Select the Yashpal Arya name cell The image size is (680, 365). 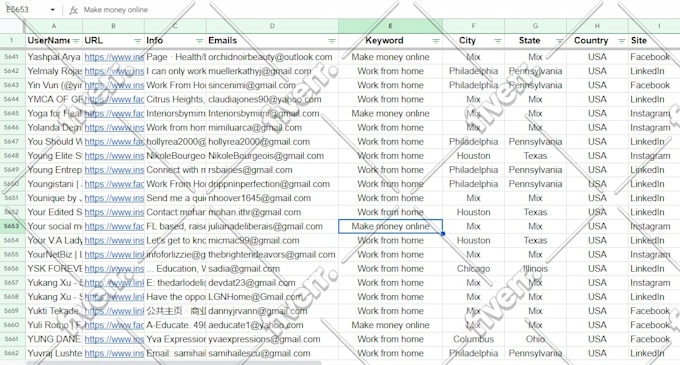click(x=54, y=57)
